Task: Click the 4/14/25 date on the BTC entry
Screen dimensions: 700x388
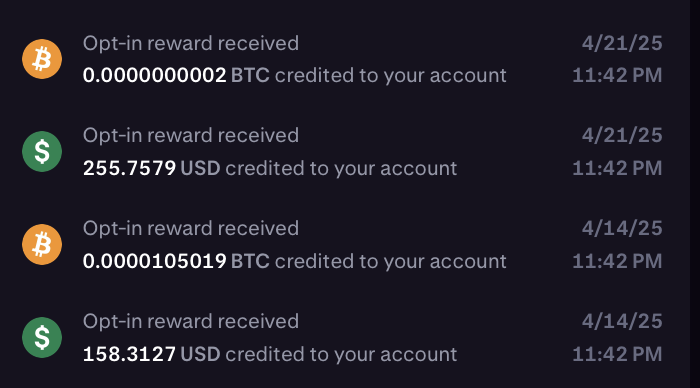Action: pyautogui.click(x=622, y=228)
